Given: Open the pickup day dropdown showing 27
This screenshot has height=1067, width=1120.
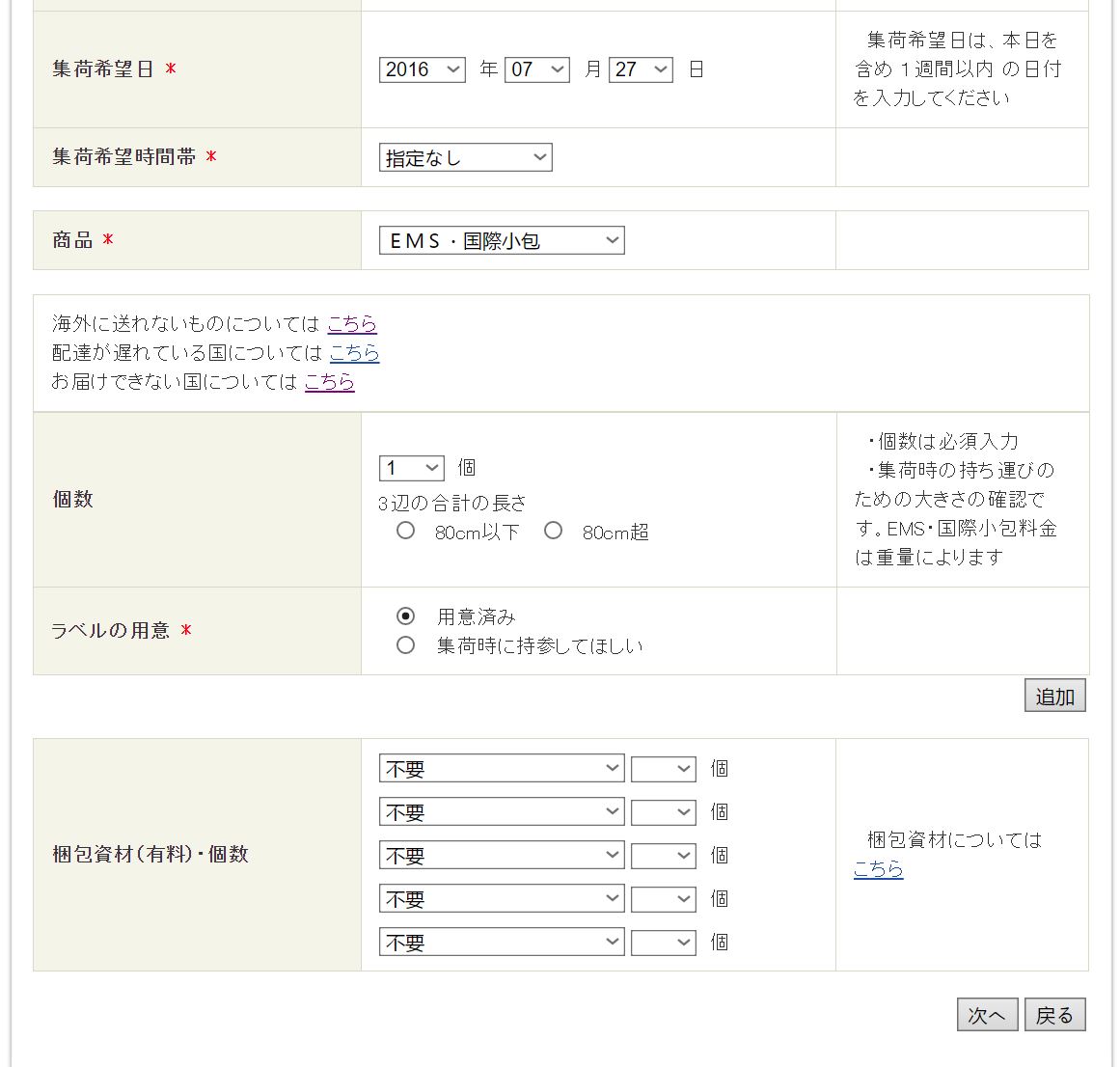Looking at the screenshot, I should click(x=641, y=69).
